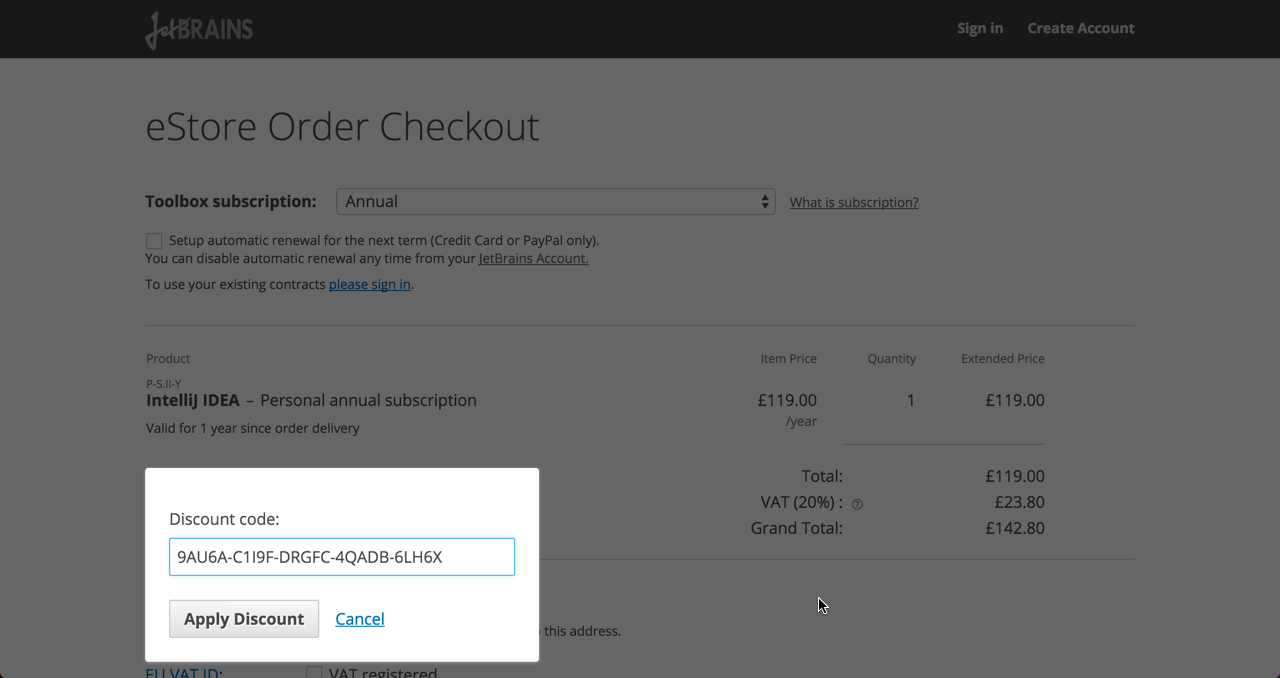Open the Toolbox subscription Annual dropdown

[555, 202]
